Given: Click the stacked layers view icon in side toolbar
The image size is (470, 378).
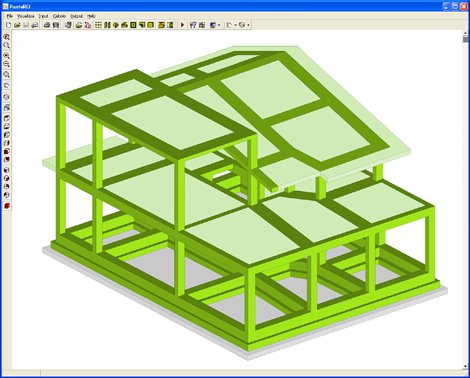Looking at the screenshot, I should point(6,107).
